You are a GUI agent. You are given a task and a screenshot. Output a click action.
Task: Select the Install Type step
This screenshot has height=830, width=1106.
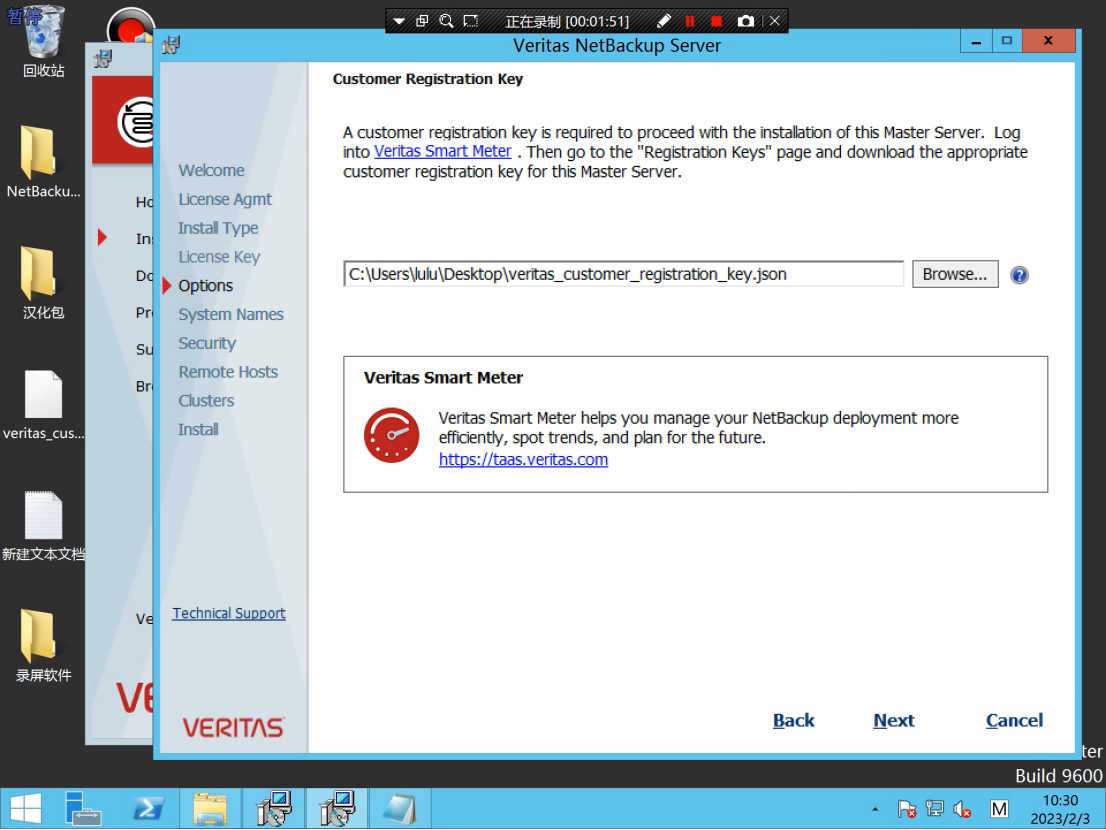[x=218, y=228]
